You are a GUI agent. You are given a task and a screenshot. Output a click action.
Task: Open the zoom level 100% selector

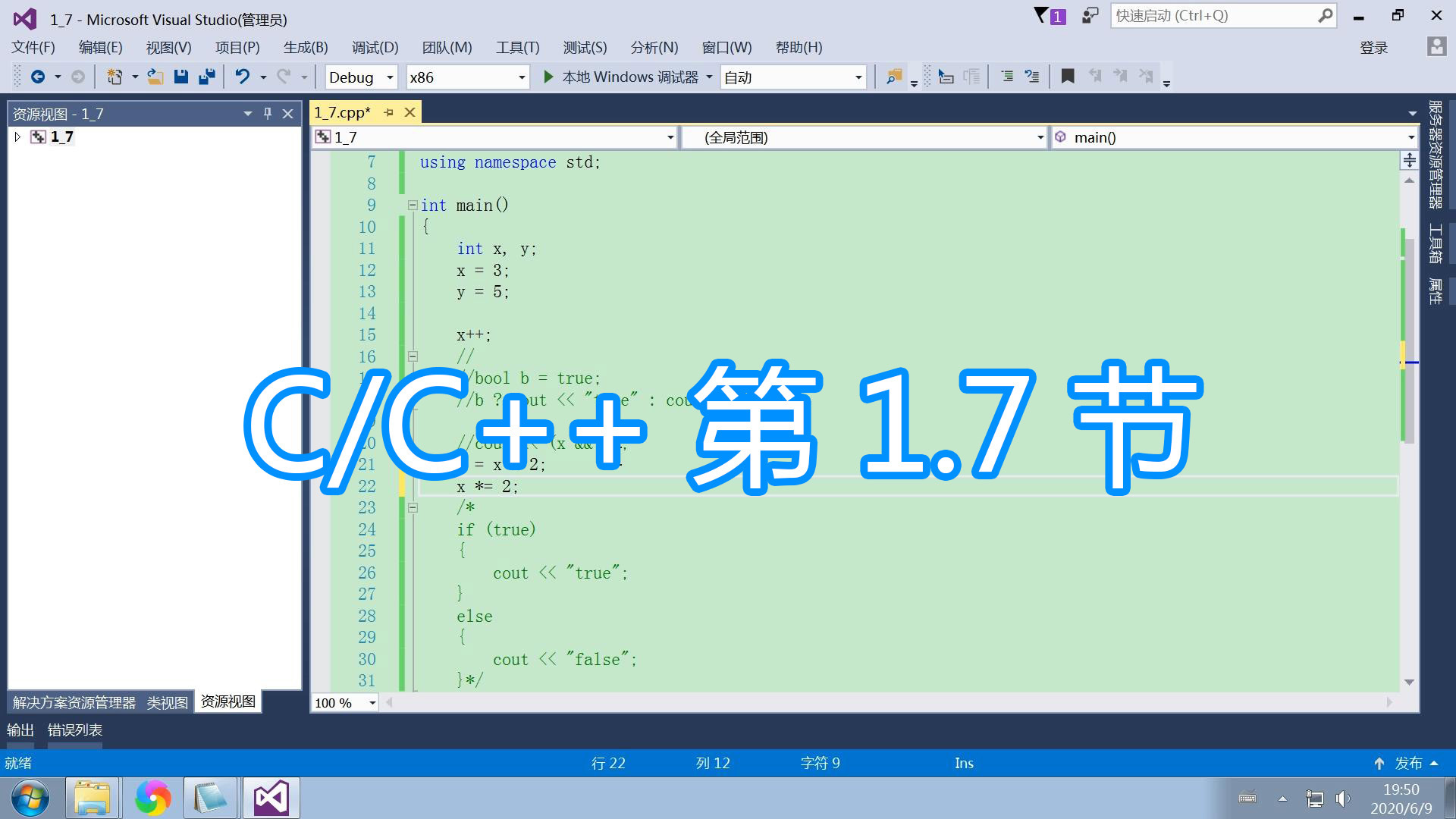tap(371, 703)
